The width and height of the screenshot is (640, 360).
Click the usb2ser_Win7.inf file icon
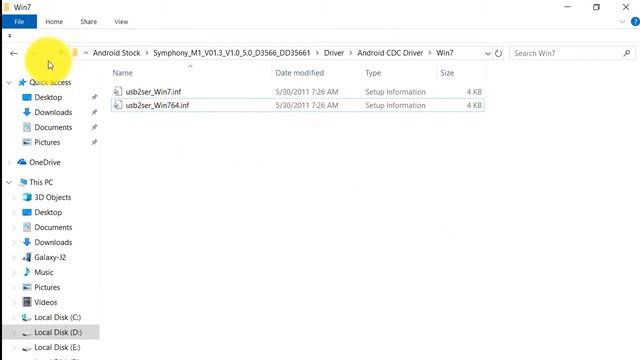point(118,91)
